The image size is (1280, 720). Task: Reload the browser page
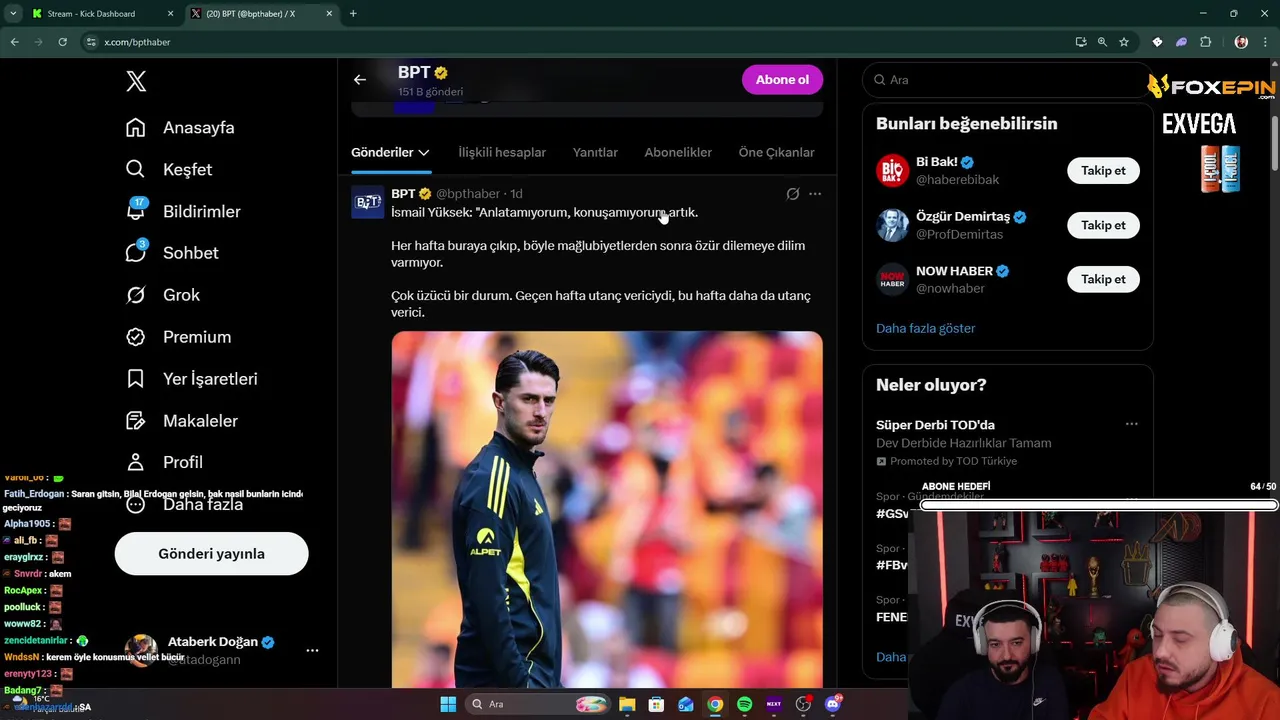coord(62,42)
